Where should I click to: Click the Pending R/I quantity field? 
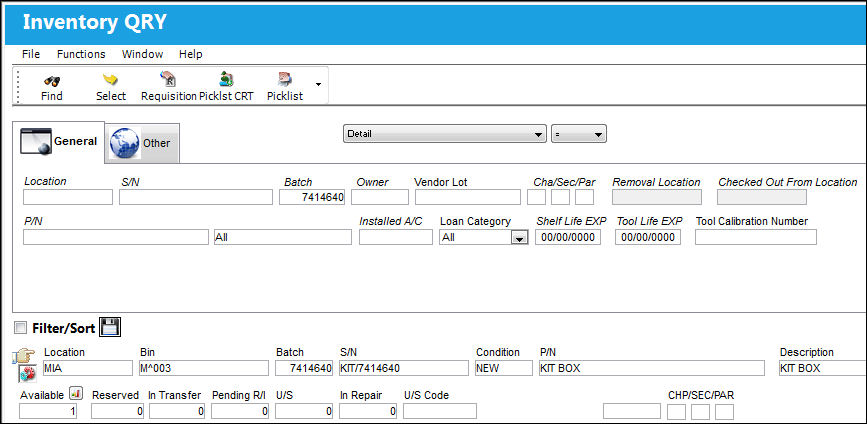pyautogui.click(x=240, y=411)
